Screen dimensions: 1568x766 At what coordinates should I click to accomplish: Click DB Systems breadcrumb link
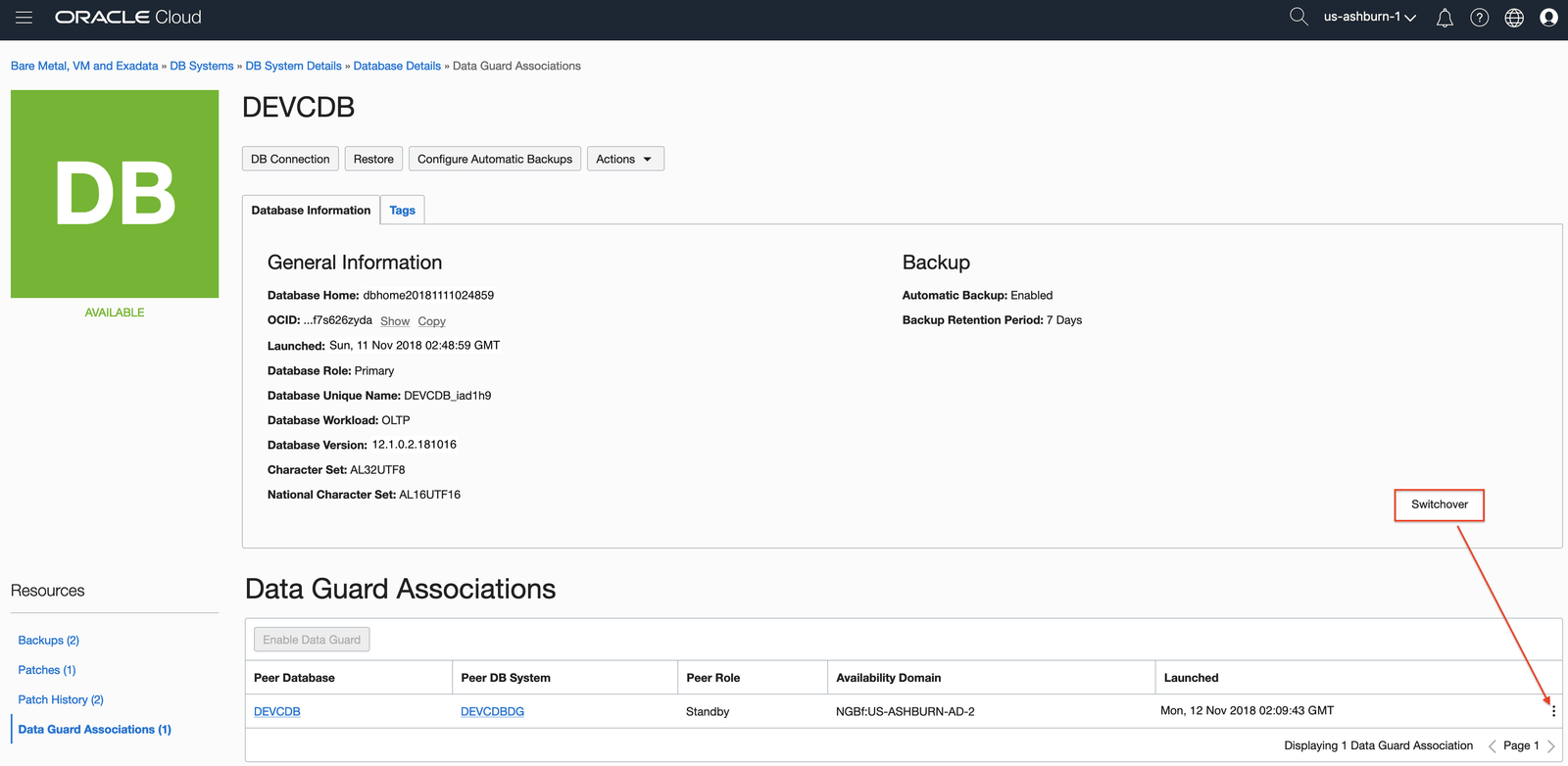click(202, 66)
